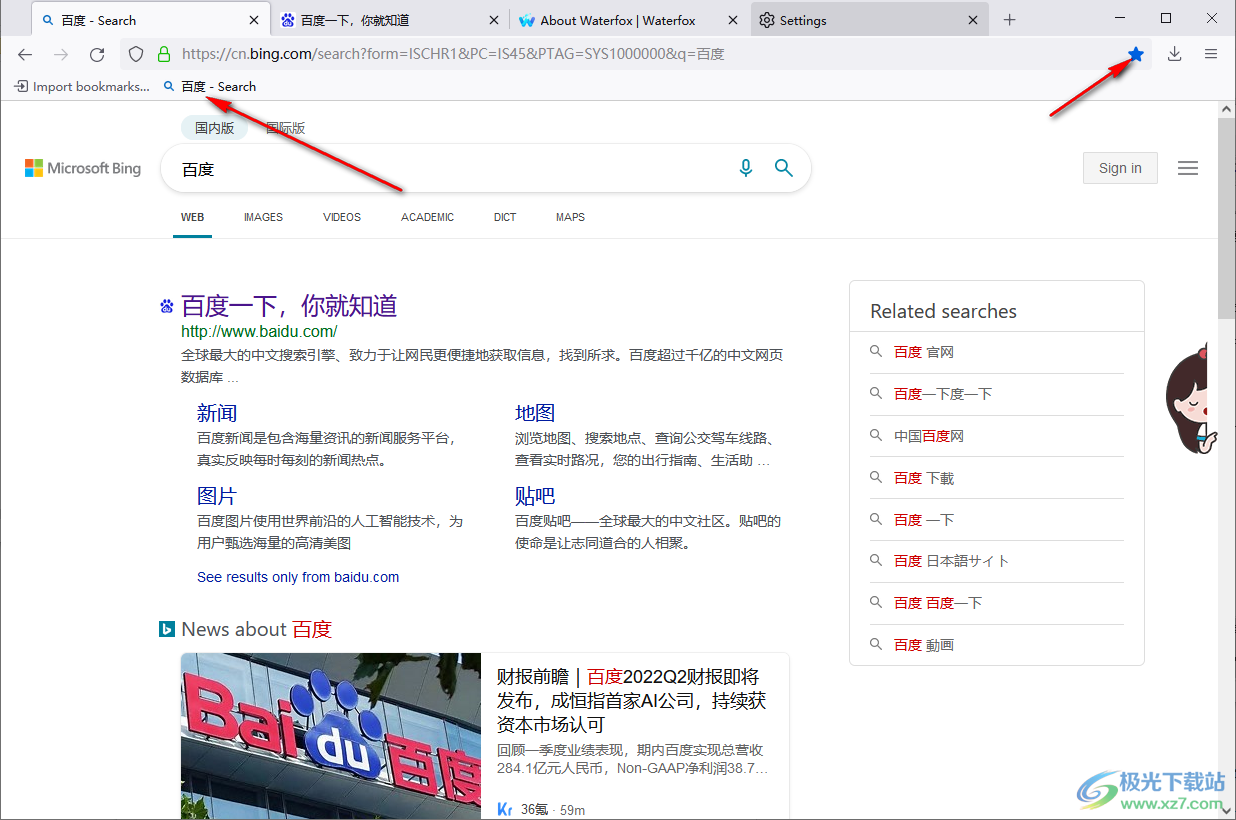Click the Sign in button
The height and width of the screenshot is (820, 1236).
coord(1120,168)
